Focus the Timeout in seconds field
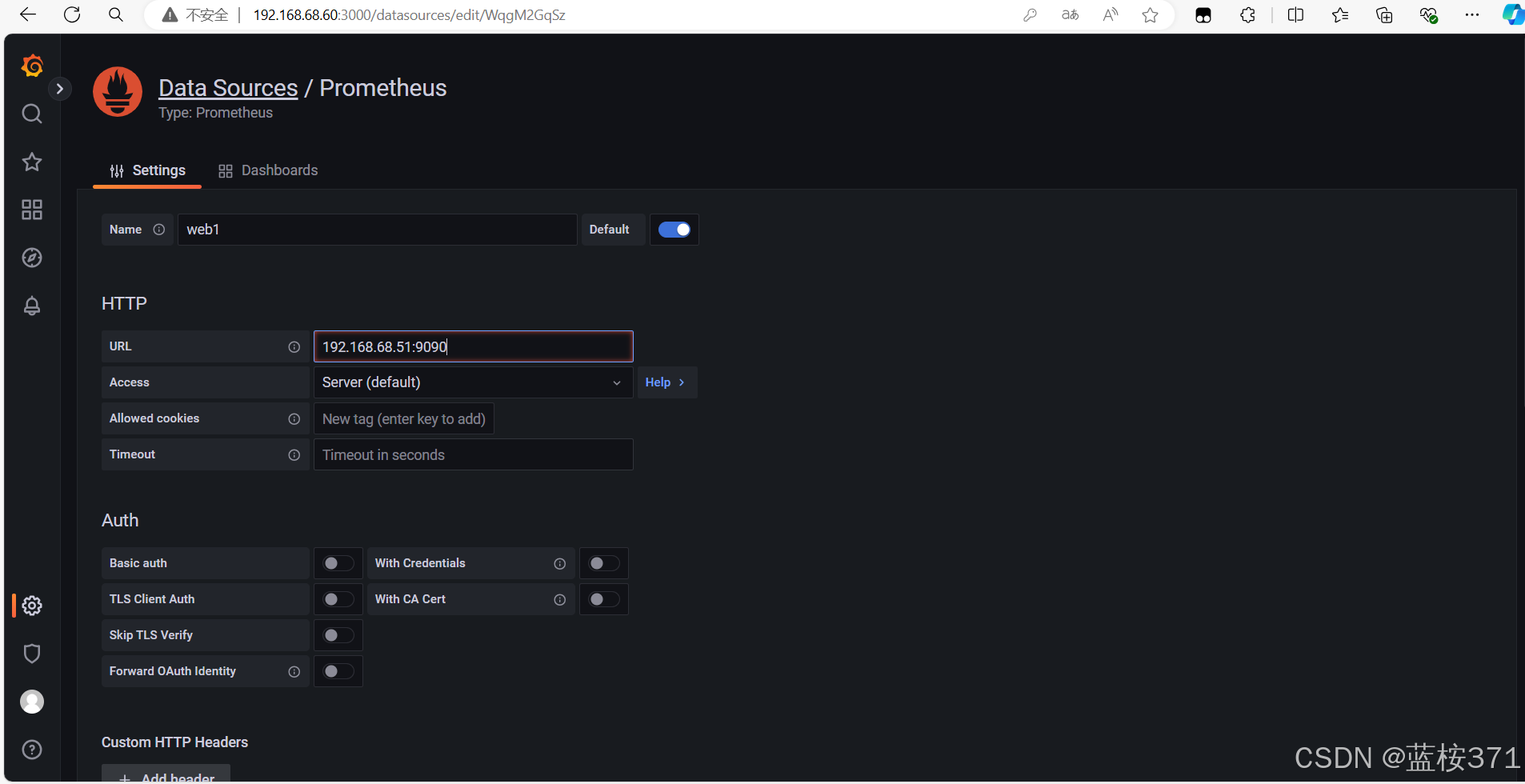Image resolution: width=1525 pixels, height=784 pixels. pyautogui.click(x=474, y=454)
